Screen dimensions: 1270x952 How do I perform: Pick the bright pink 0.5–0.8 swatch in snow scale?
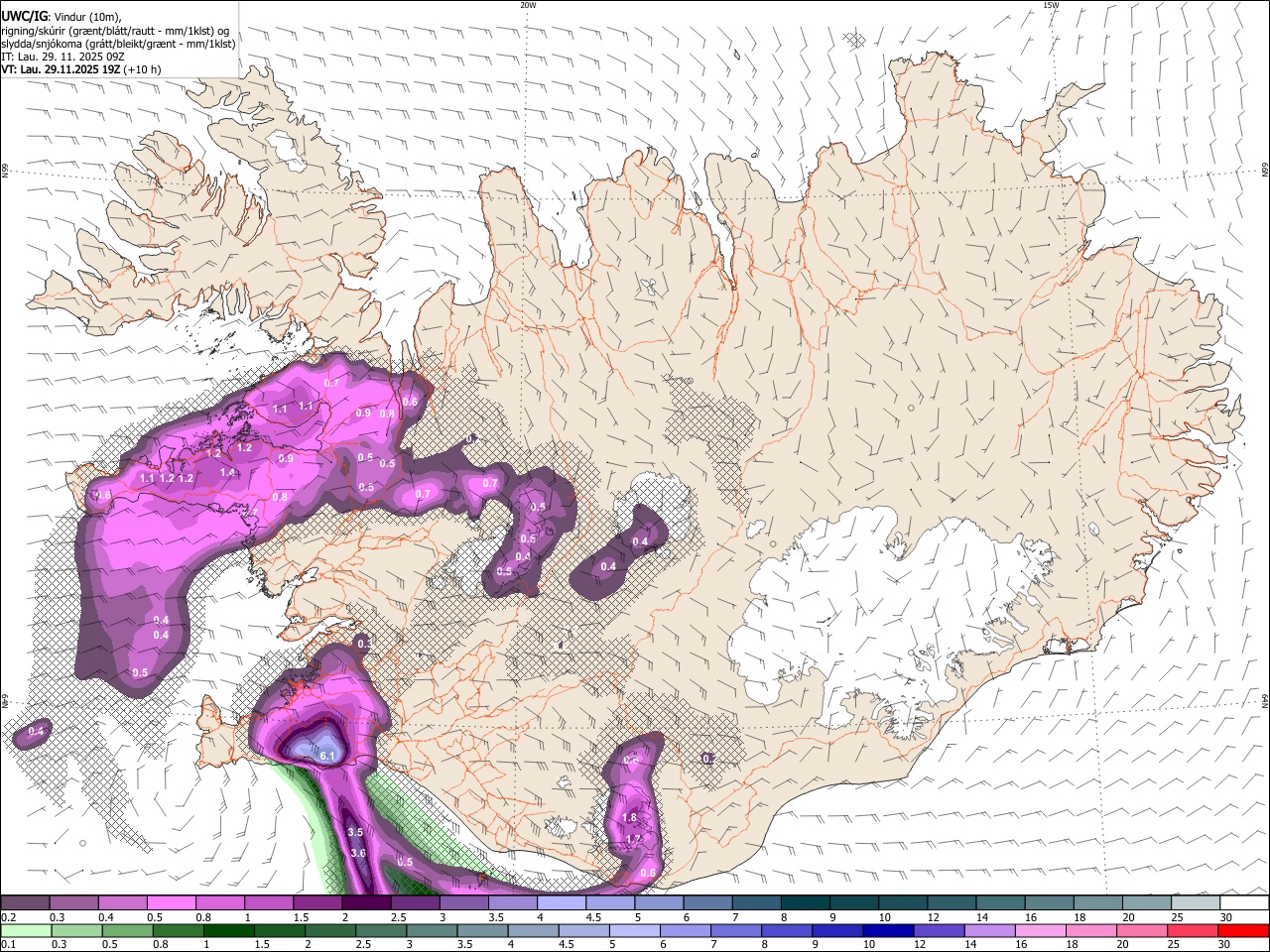171,903
